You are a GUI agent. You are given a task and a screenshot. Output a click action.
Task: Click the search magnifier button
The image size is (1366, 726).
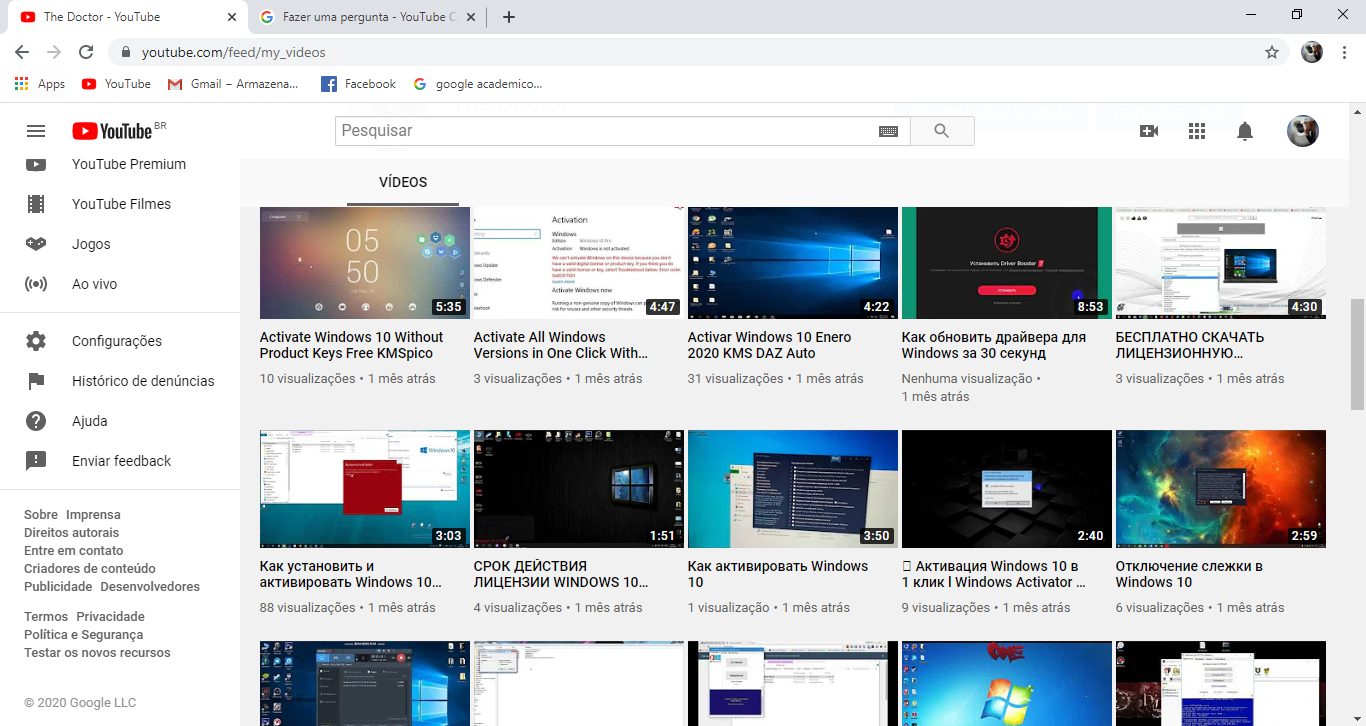[x=942, y=131]
